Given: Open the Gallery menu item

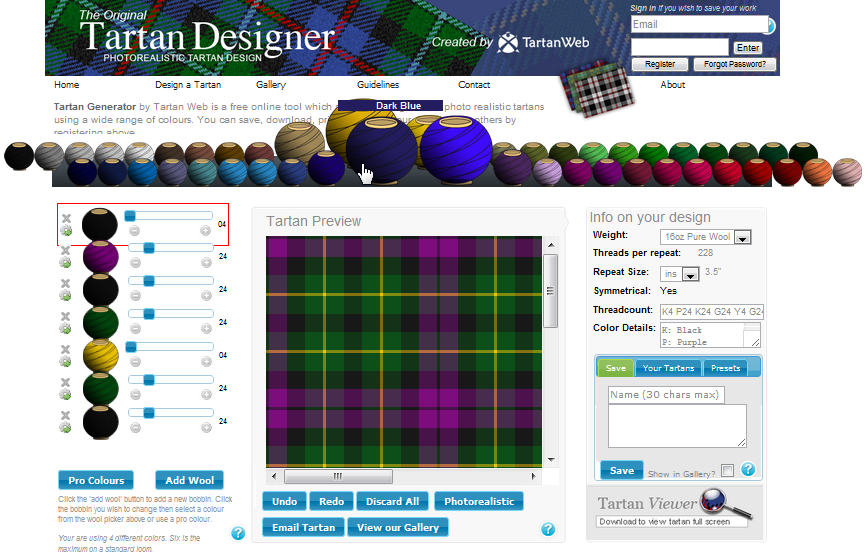Looking at the screenshot, I should (271, 85).
